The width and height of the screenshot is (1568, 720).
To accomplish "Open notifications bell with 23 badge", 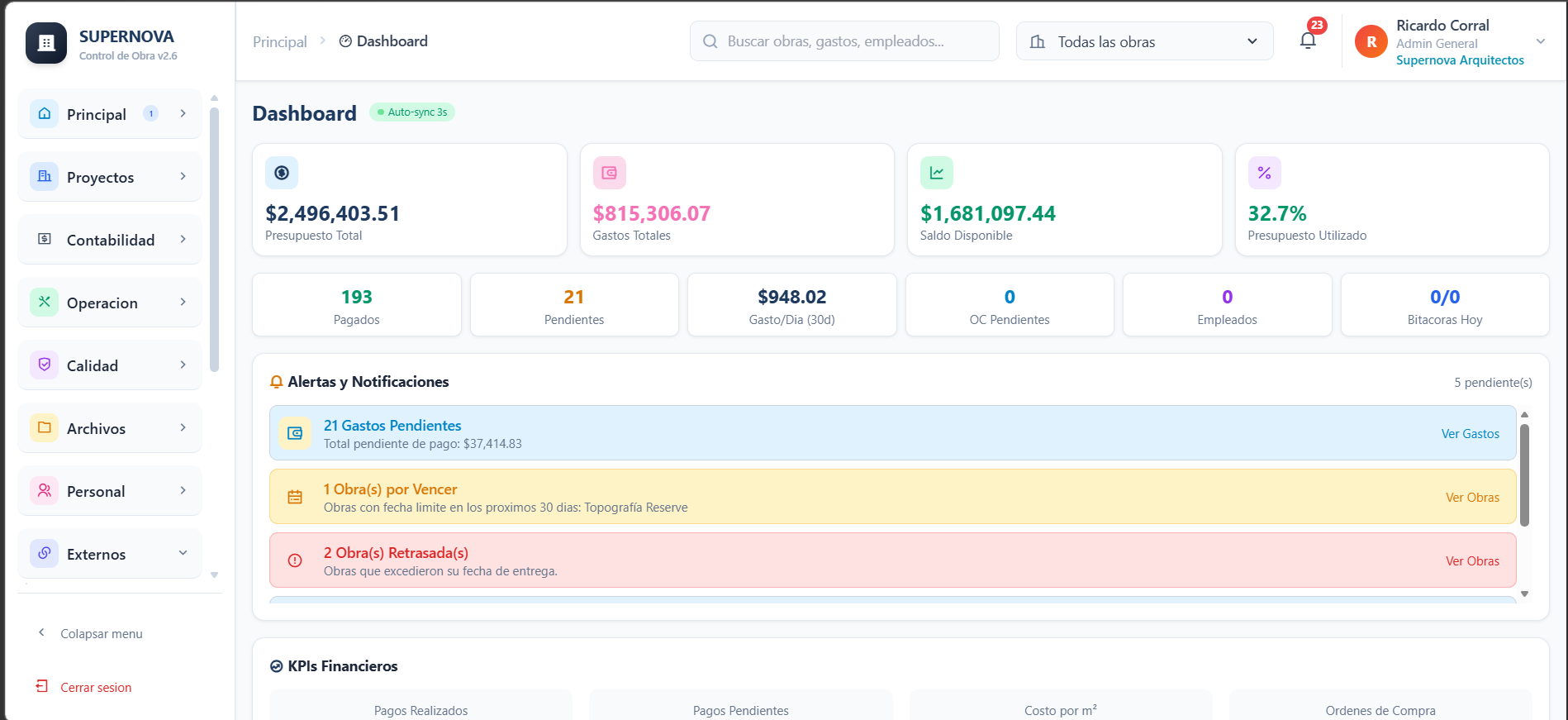I will click(x=1308, y=41).
